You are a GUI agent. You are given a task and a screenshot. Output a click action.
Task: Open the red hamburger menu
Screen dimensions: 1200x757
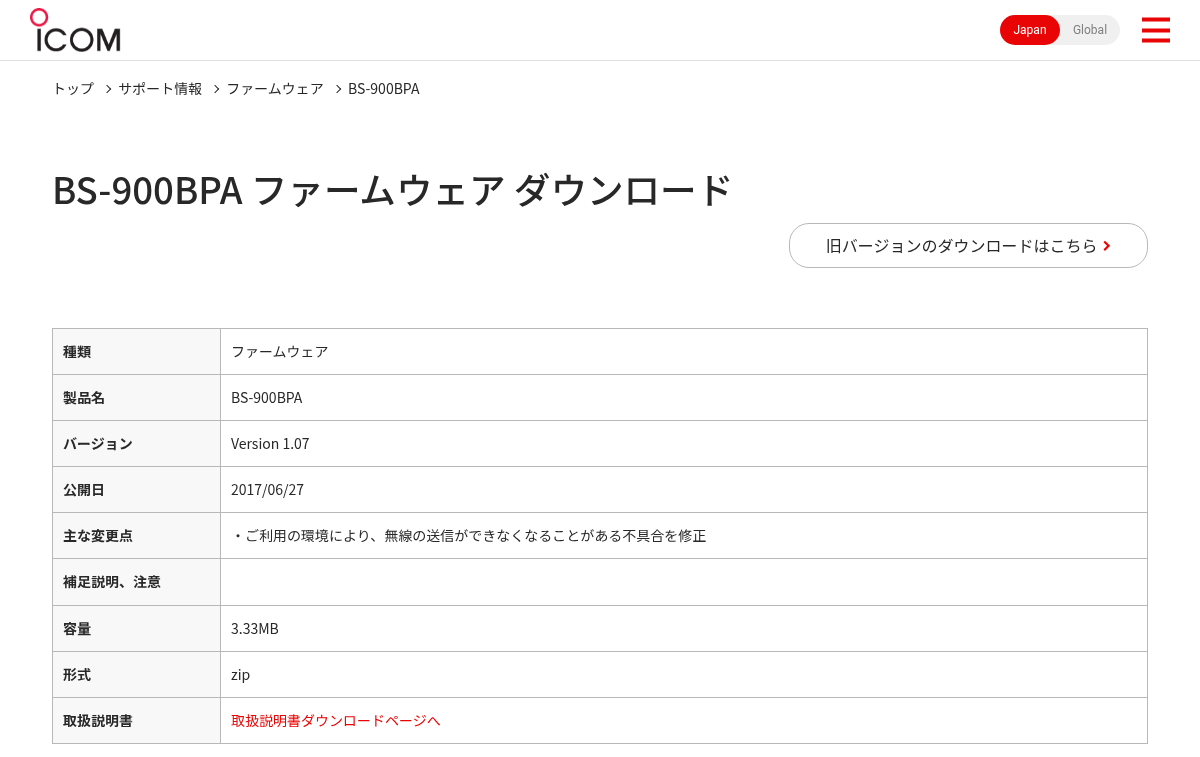tap(1155, 30)
